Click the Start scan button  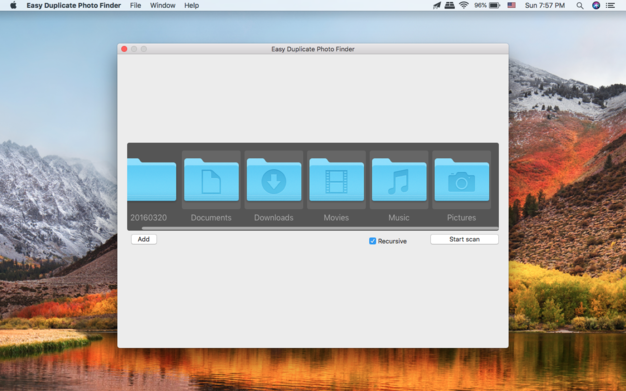(x=464, y=239)
